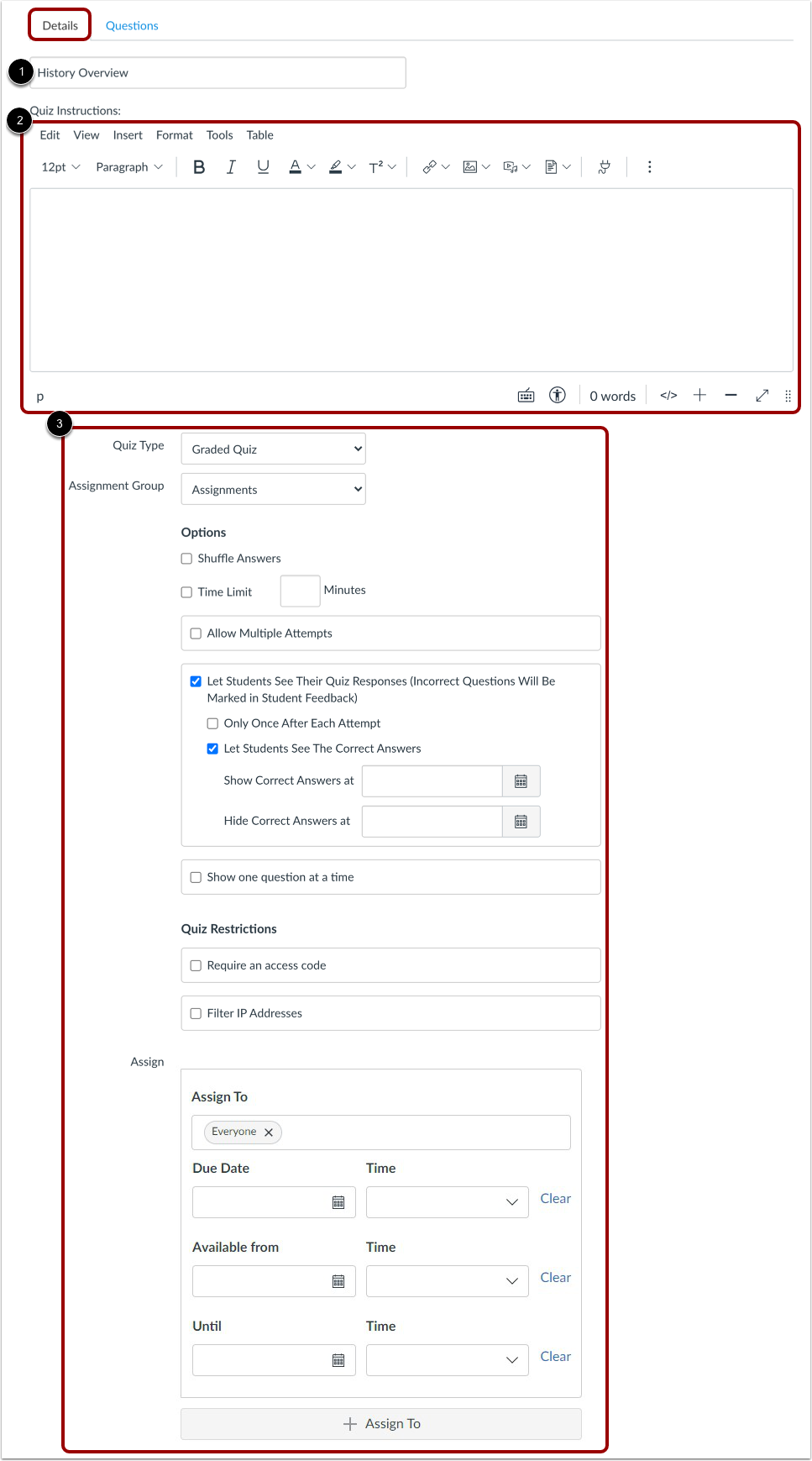Enable Shuffle Answers checkbox
Viewport: 812px width, 1461px height.
coord(186,559)
